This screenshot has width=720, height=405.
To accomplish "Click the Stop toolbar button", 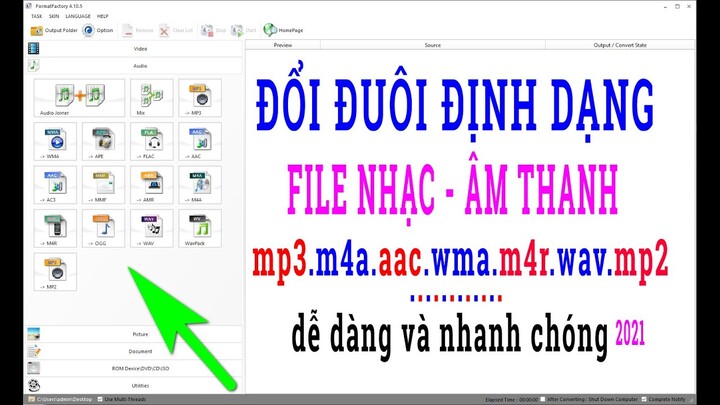I will click(213, 30).
